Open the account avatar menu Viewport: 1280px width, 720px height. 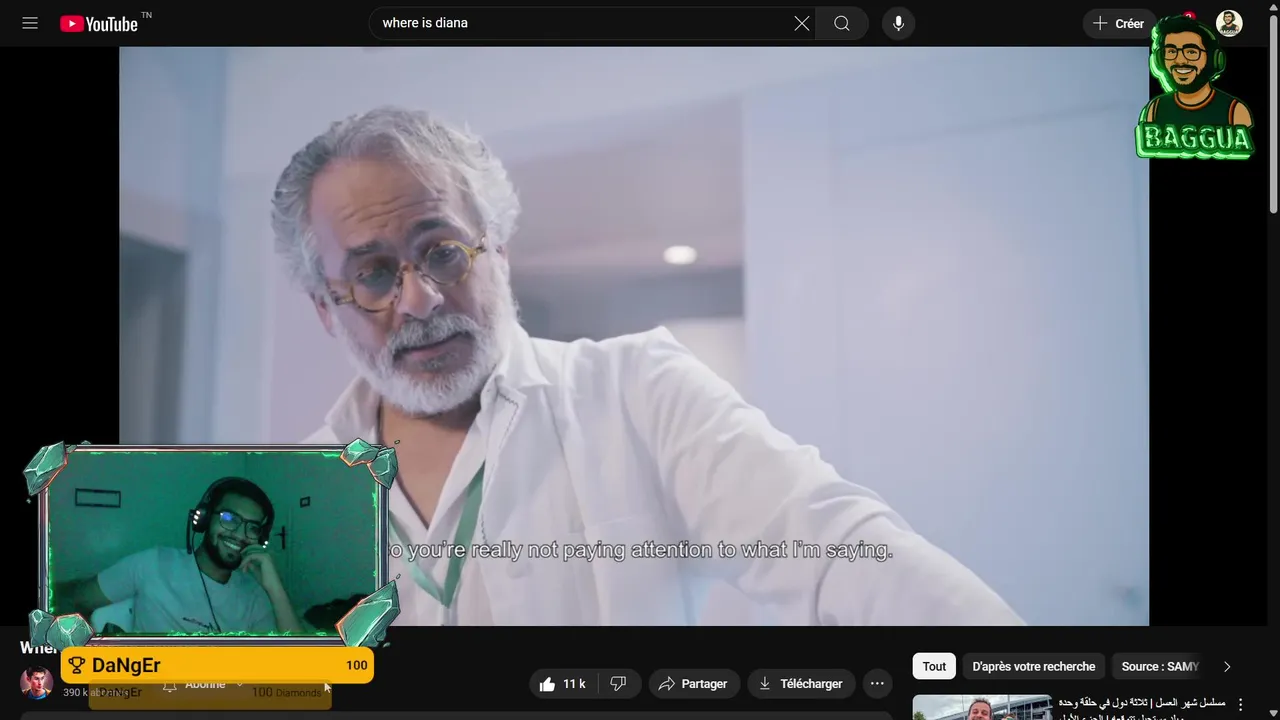coord(1229,23)
